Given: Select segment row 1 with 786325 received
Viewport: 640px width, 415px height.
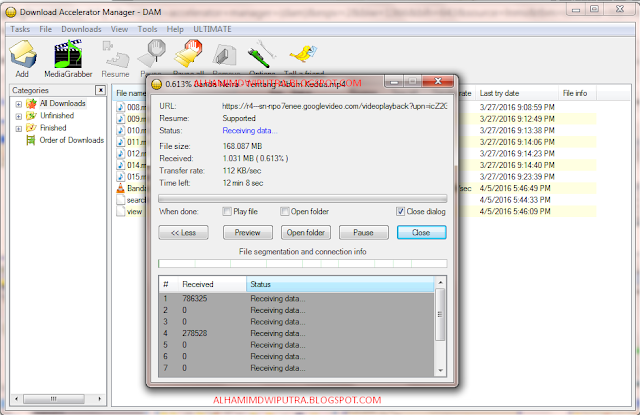Looking at the screenshot, I should click(297, 298).
